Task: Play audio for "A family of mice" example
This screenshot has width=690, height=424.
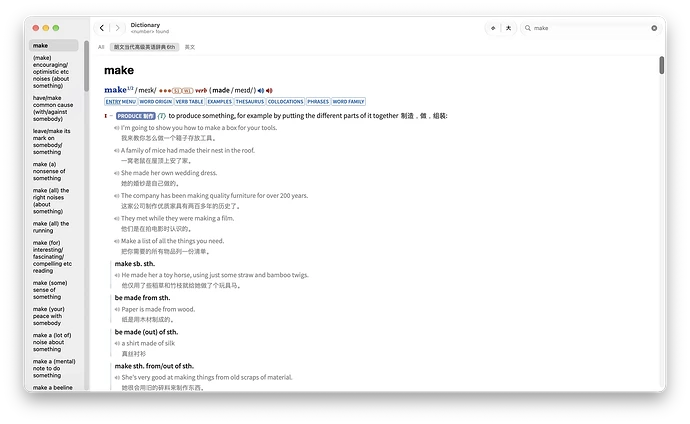Action: tap(117, 150)
